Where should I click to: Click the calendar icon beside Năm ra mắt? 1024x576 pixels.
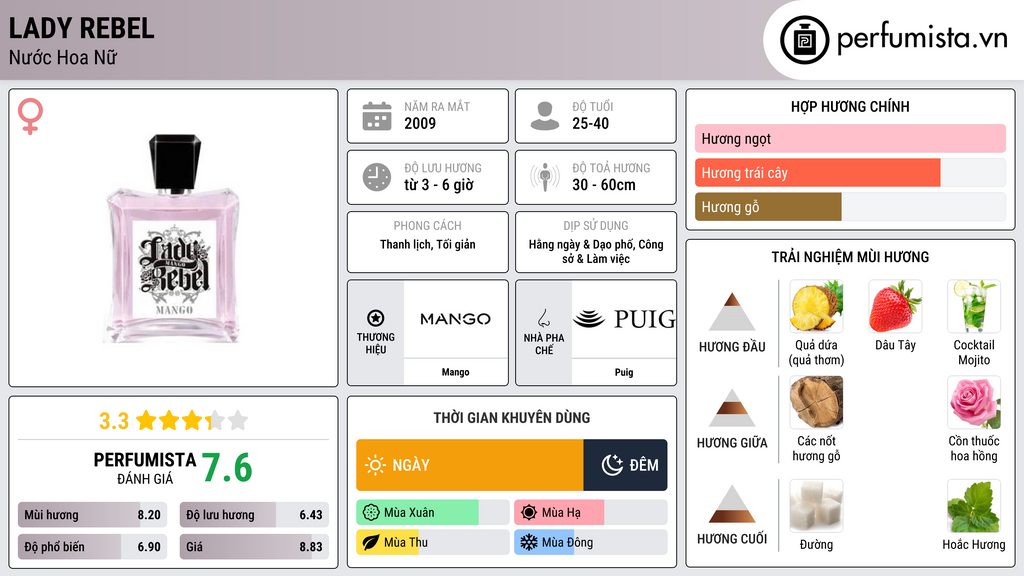(377, 116)
